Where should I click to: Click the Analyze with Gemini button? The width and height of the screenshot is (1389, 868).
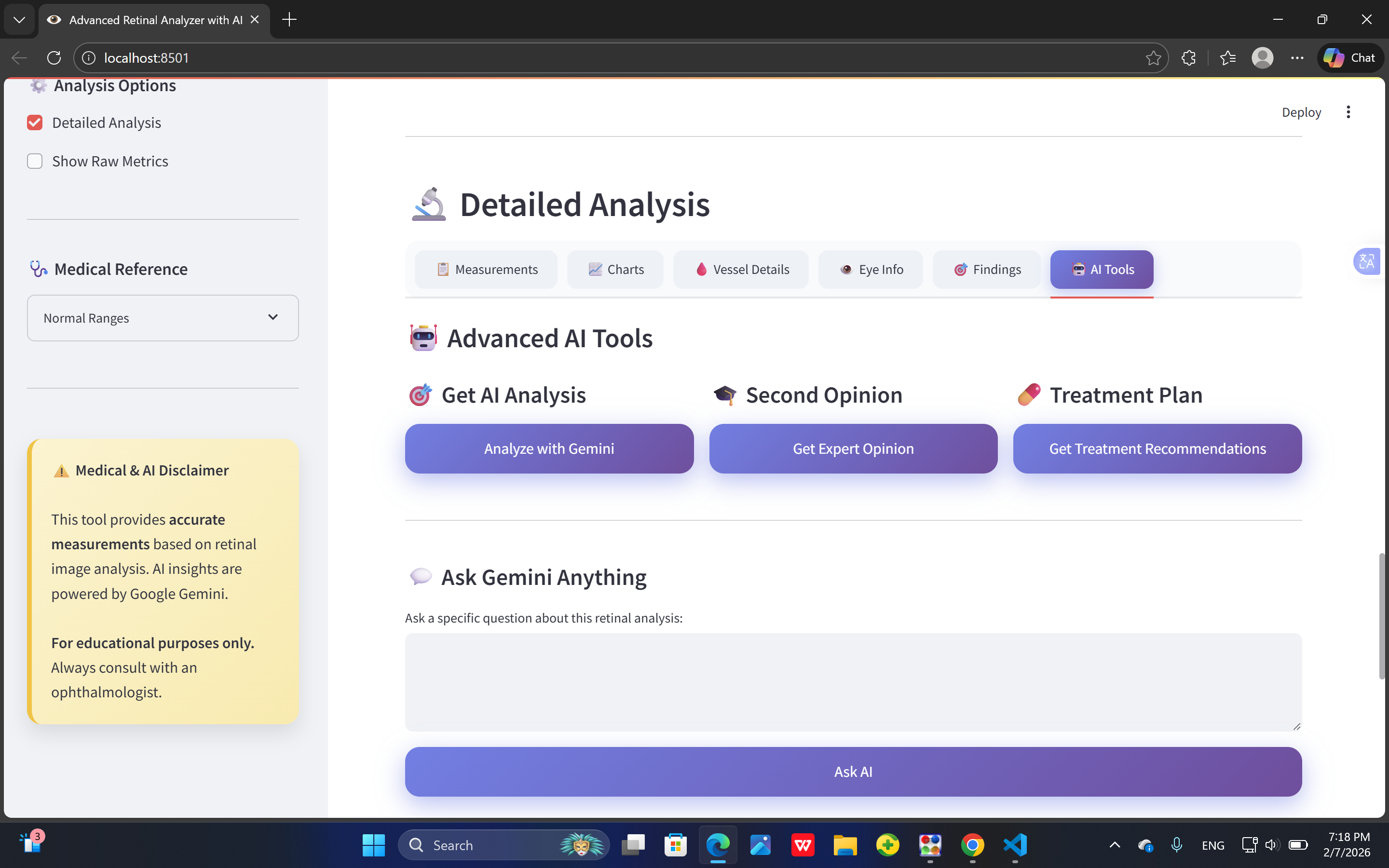549,448
